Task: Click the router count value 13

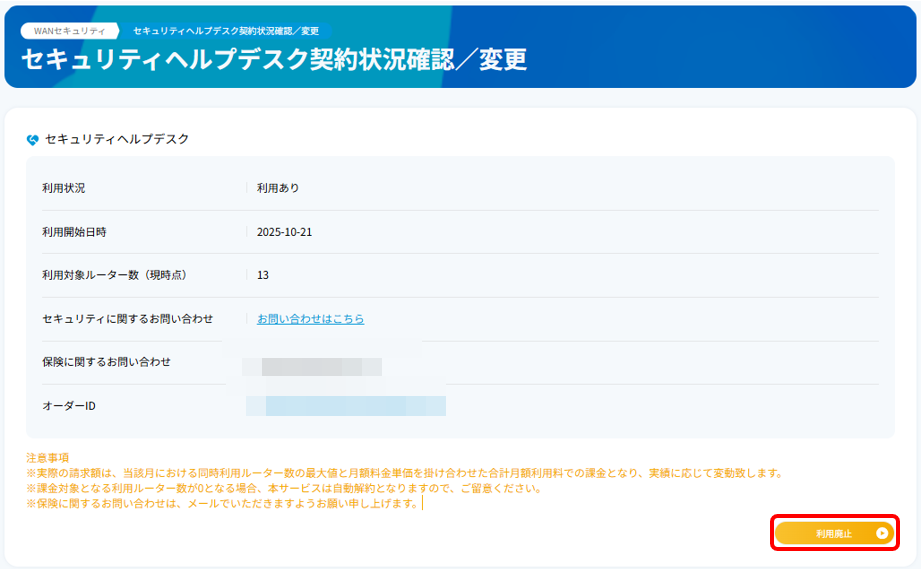Action: [x=263, y=275]
